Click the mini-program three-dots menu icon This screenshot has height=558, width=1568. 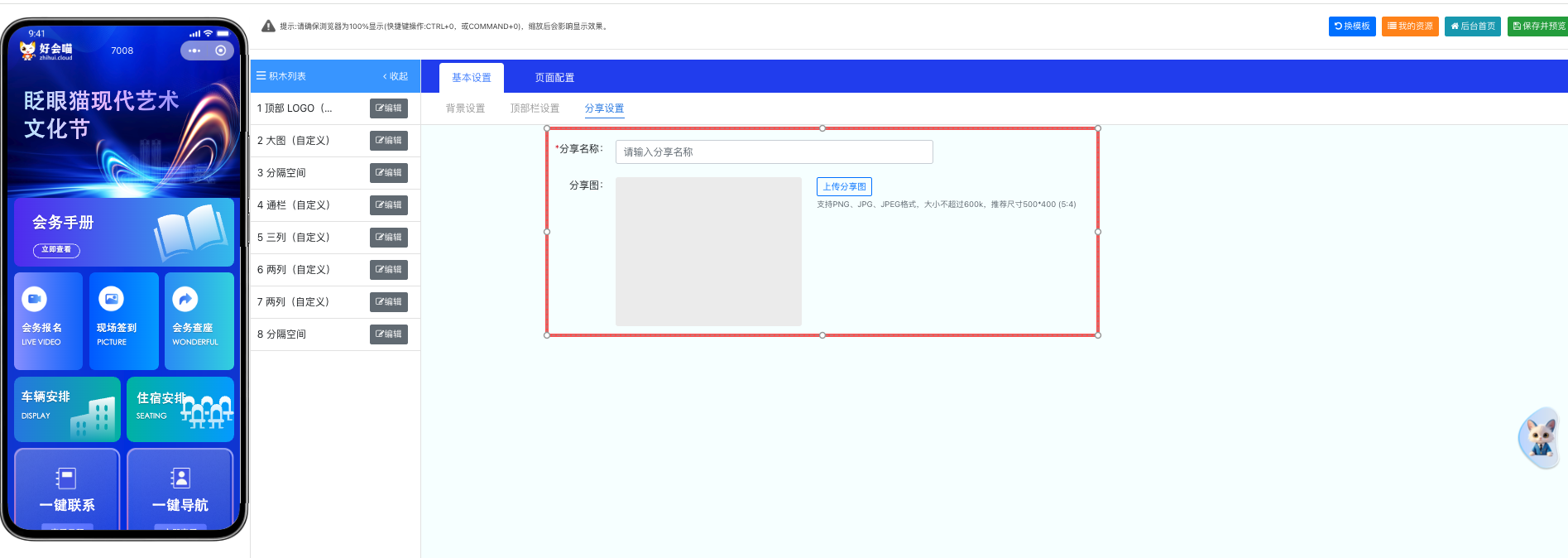(194, 51)
